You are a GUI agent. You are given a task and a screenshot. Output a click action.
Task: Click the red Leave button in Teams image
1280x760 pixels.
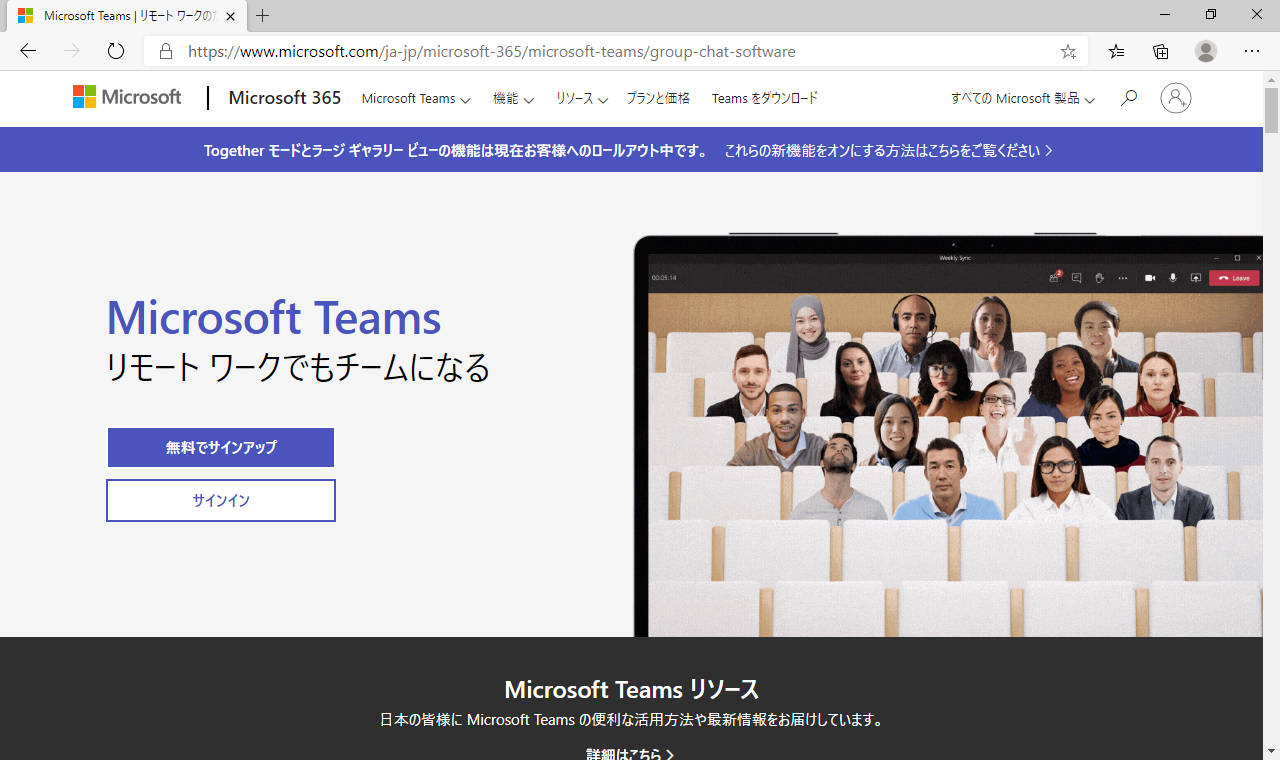[1234, 278]
